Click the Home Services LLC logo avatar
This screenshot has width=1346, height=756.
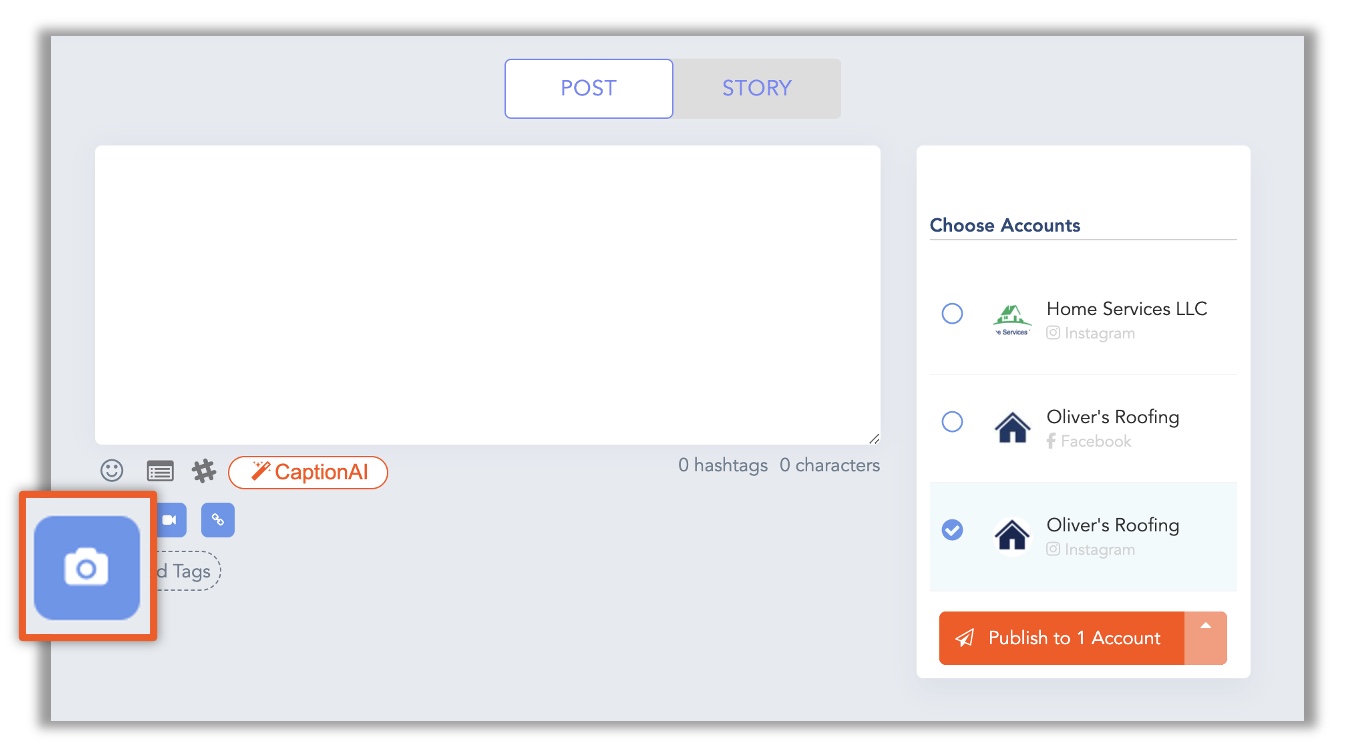point(1012,320)
